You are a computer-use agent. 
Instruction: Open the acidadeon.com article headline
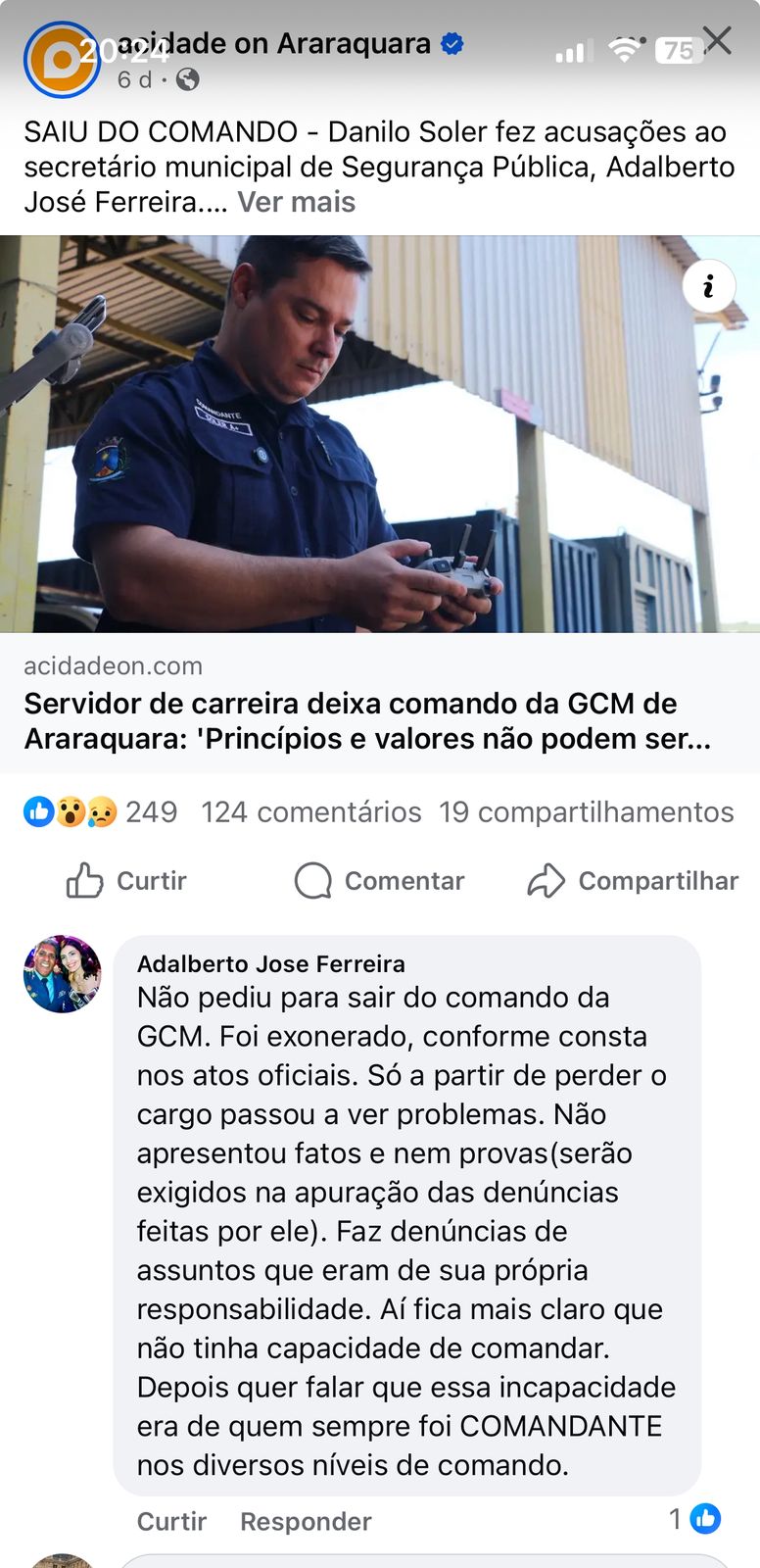[x=367, y=720]
